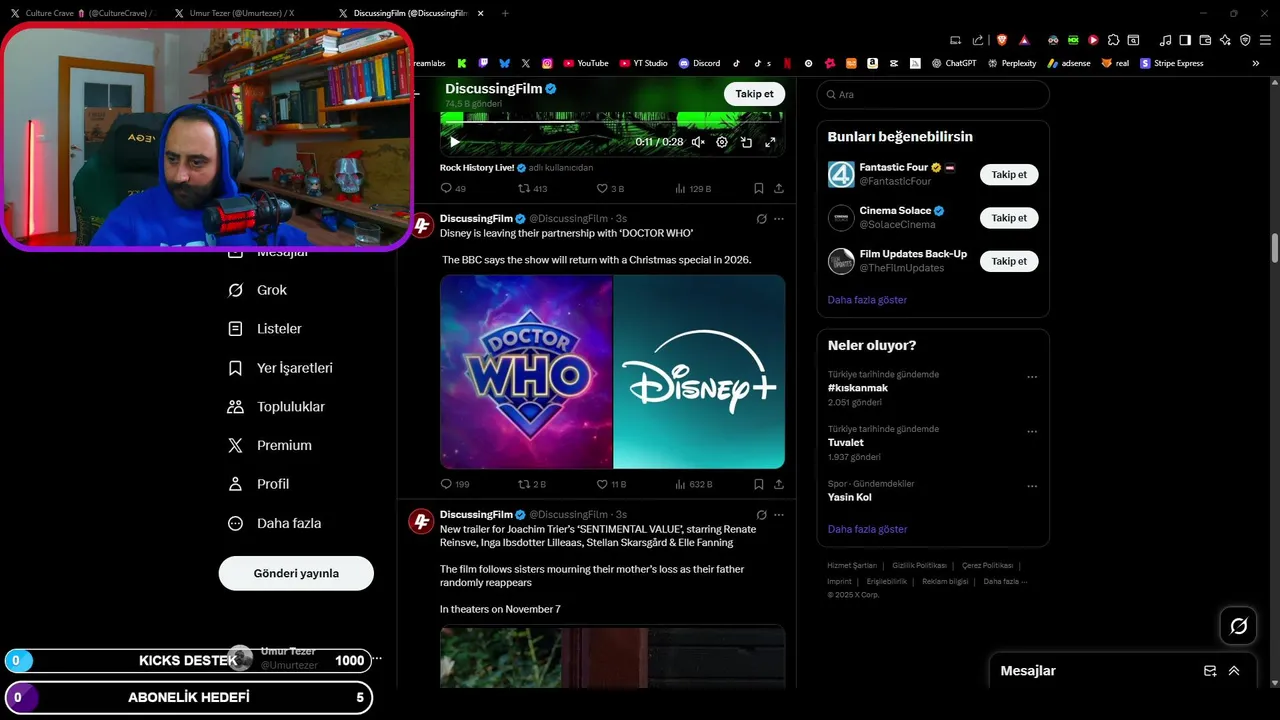Open the Fantastic Four profile avatar
The height and width of the screenshot is (720, 1280).
click(x=841, y=175)
